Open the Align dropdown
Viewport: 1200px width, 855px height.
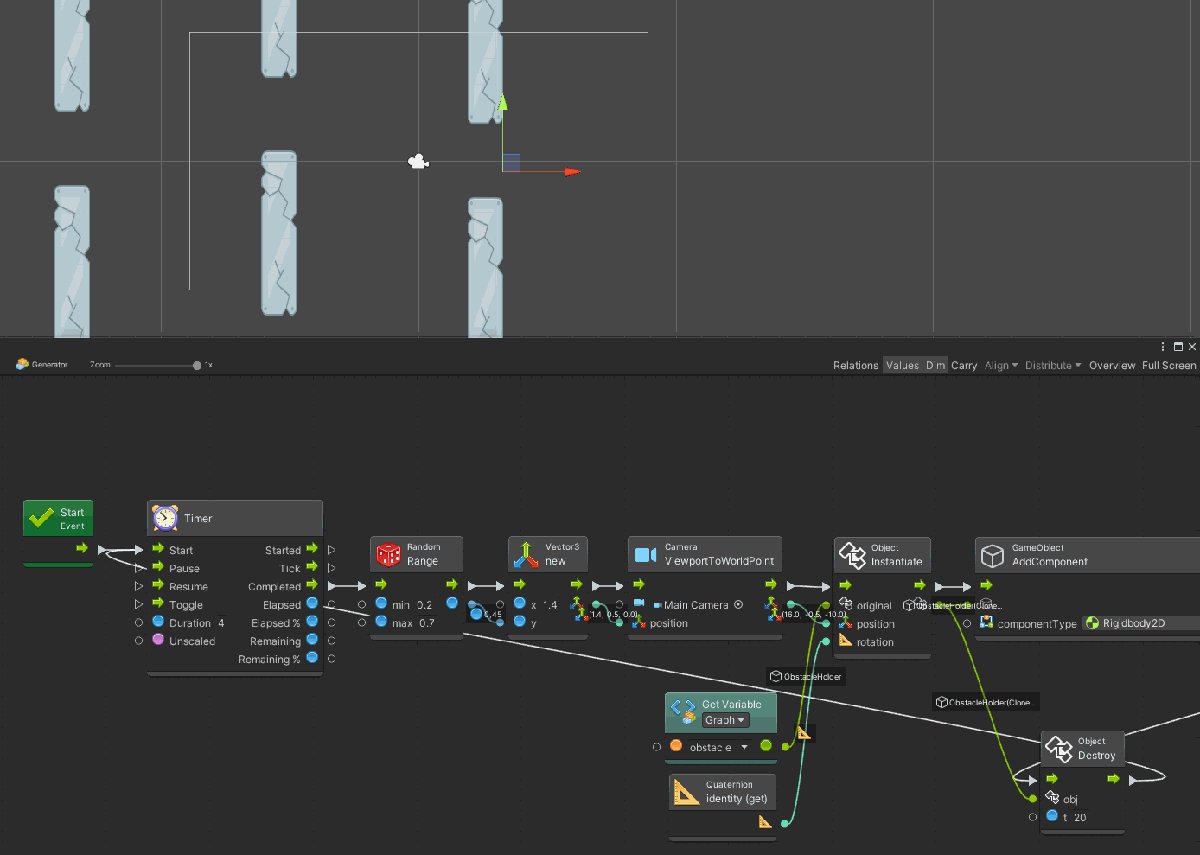pyautogui.click(x=1000, y=365)
